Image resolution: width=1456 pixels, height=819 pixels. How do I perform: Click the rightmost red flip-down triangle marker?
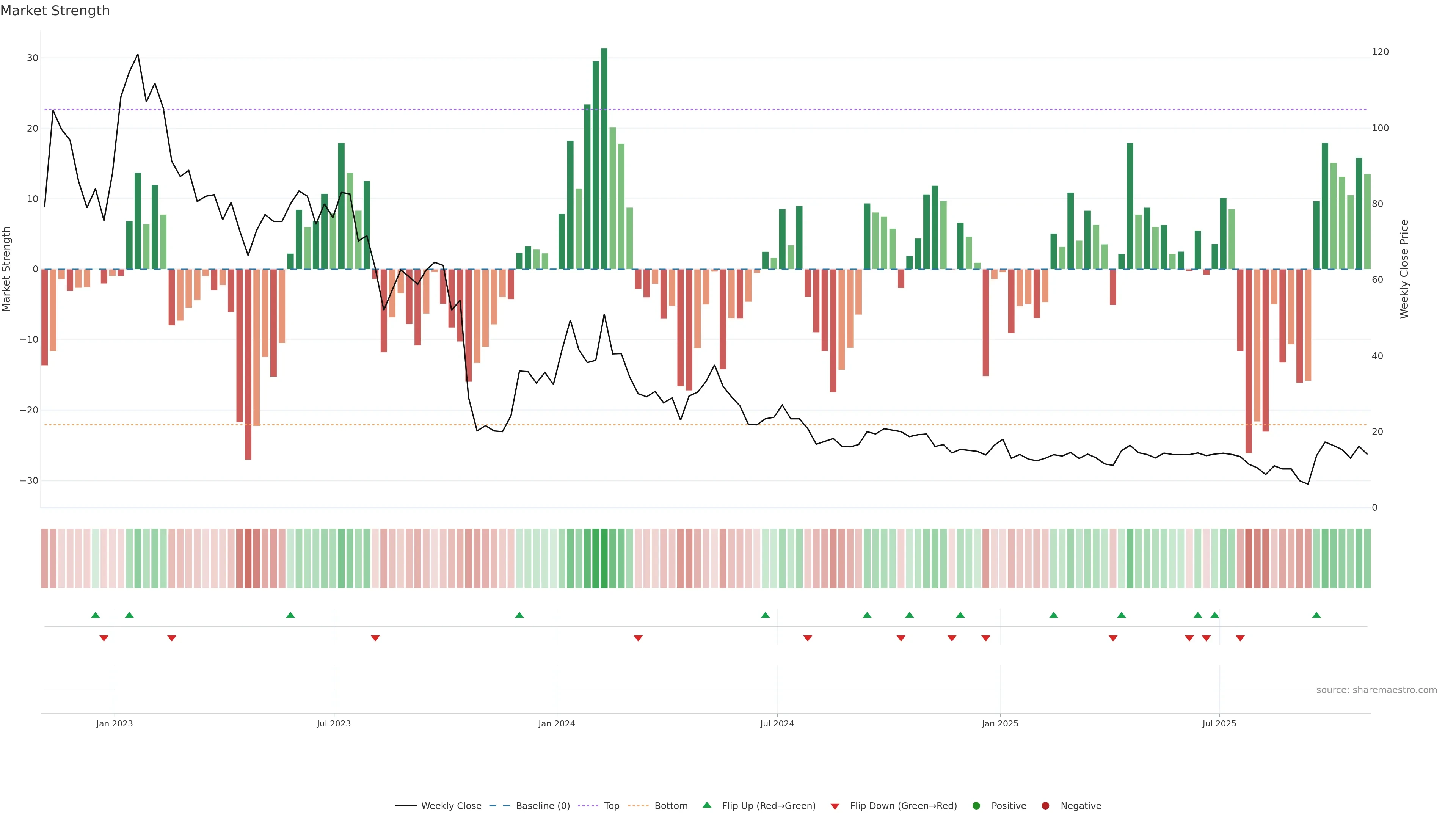coord(1240,638)
